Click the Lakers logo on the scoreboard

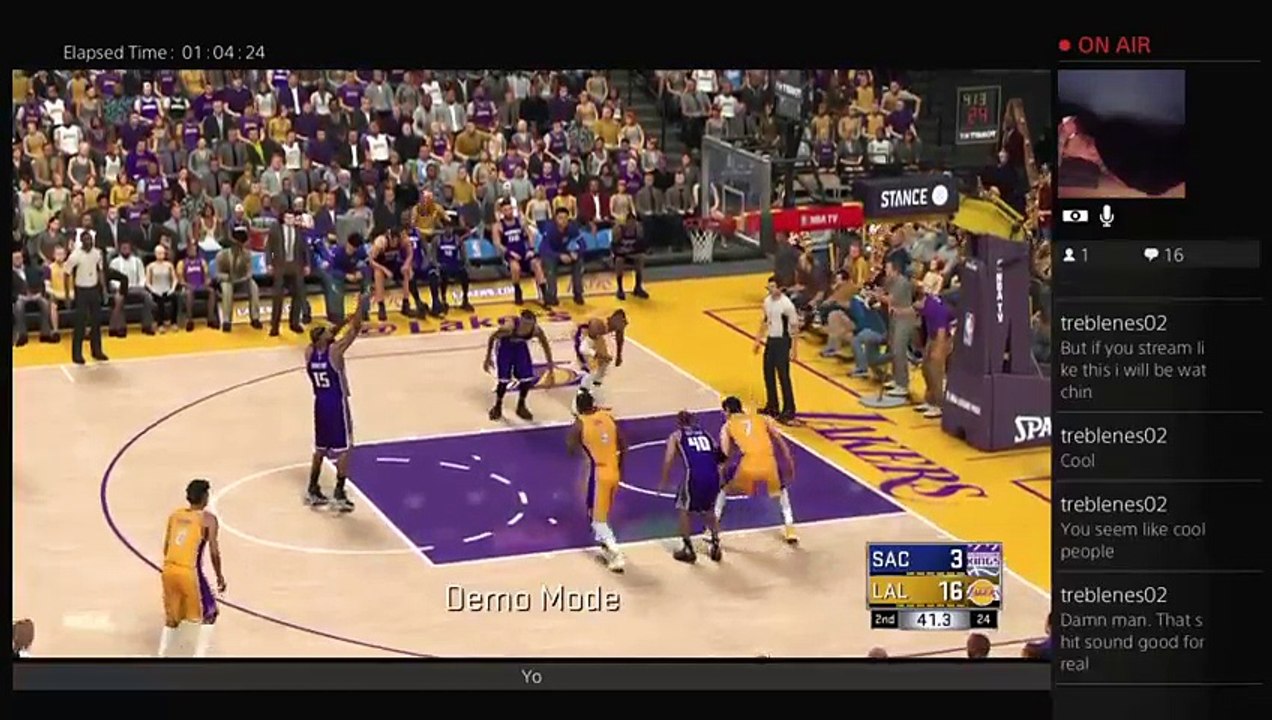(983, 591)
